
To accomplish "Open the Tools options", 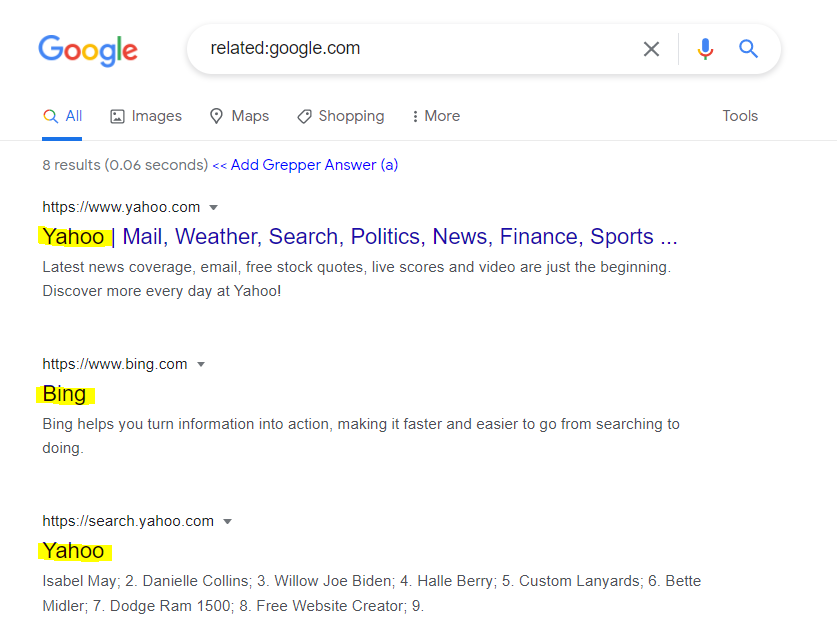I will 740,116.
